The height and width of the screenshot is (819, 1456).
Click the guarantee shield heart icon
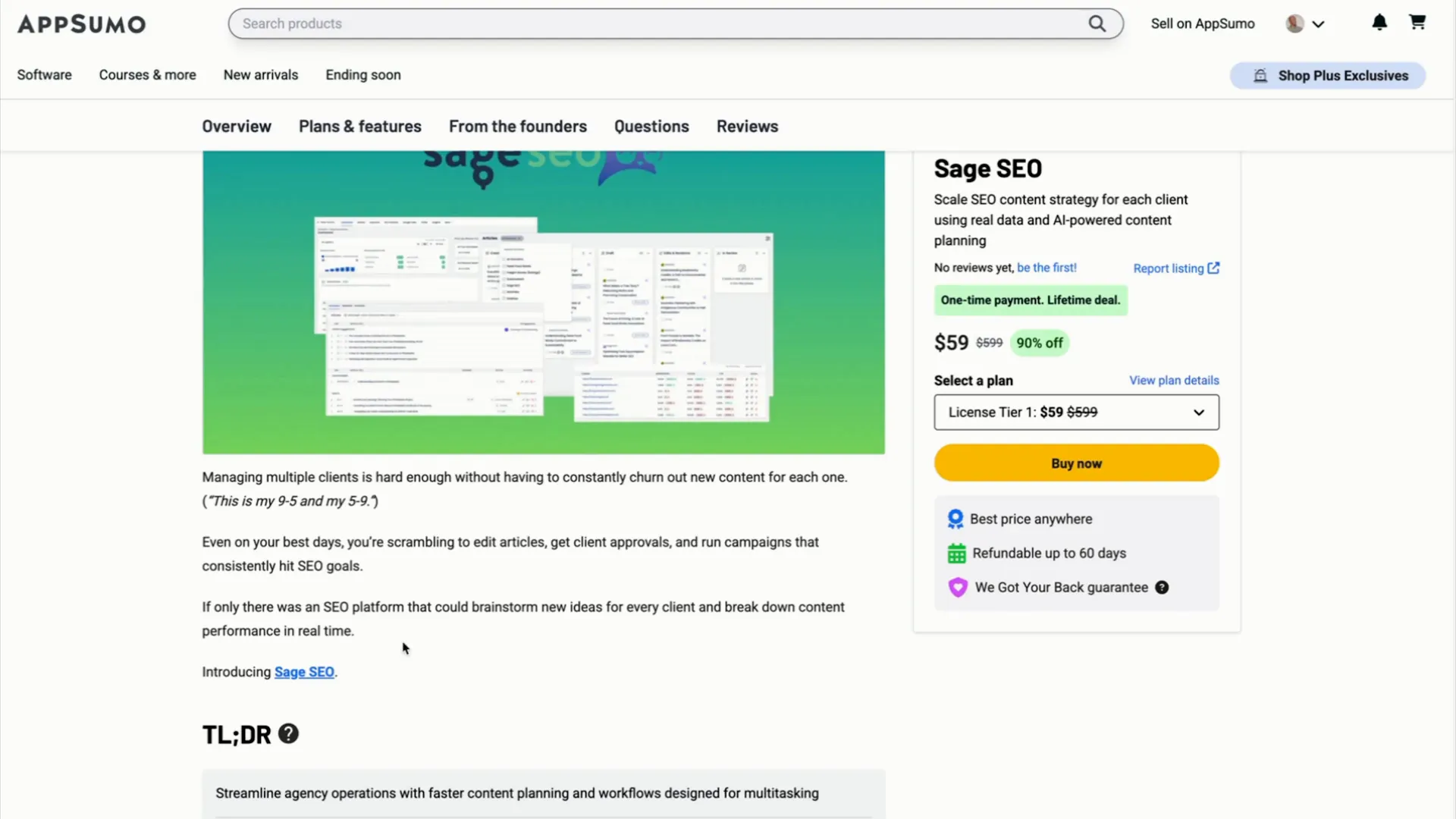958,588
